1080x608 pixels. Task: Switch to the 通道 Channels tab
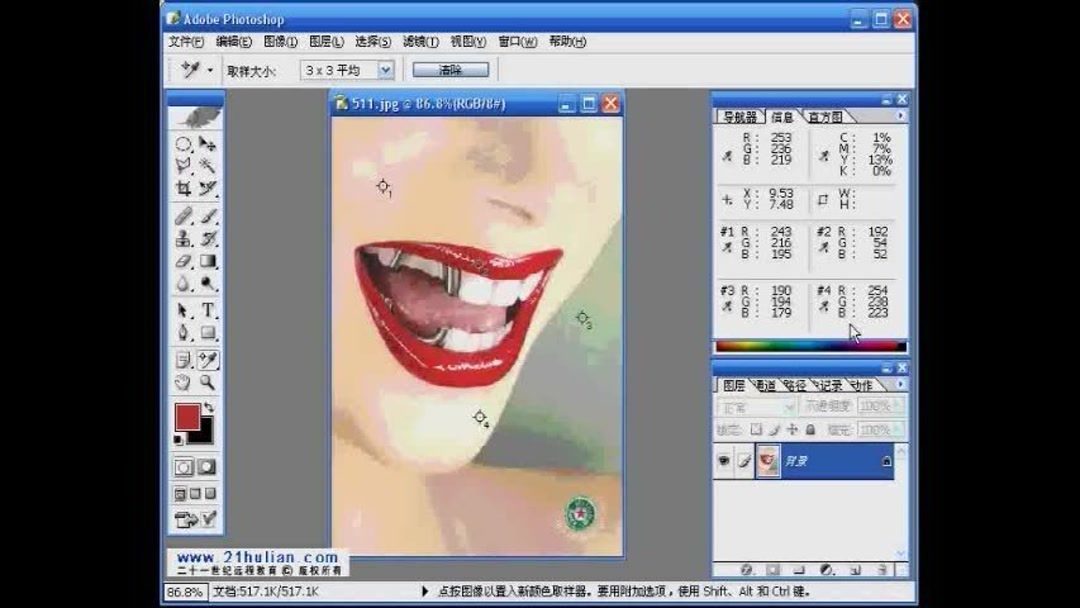767,385
